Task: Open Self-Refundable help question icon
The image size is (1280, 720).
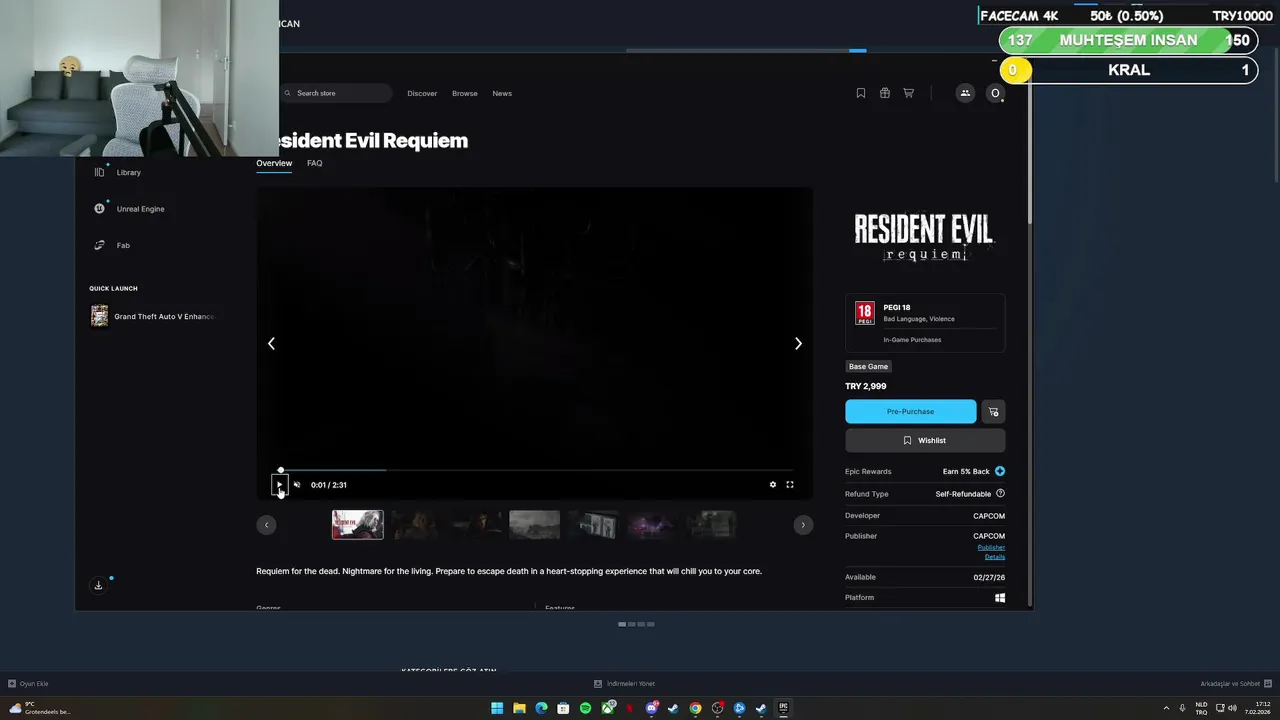Action: (x=1000, y=494)
